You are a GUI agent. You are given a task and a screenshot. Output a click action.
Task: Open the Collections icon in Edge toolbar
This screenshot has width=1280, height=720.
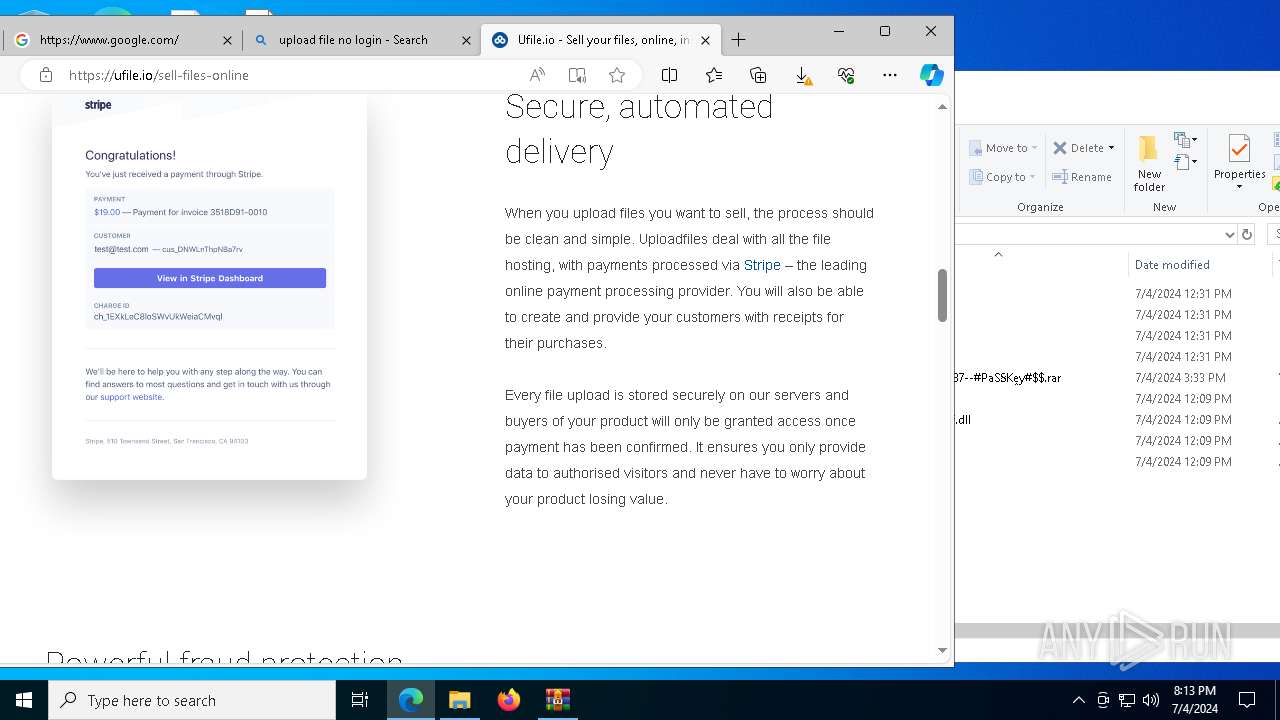tap(758, 75)
